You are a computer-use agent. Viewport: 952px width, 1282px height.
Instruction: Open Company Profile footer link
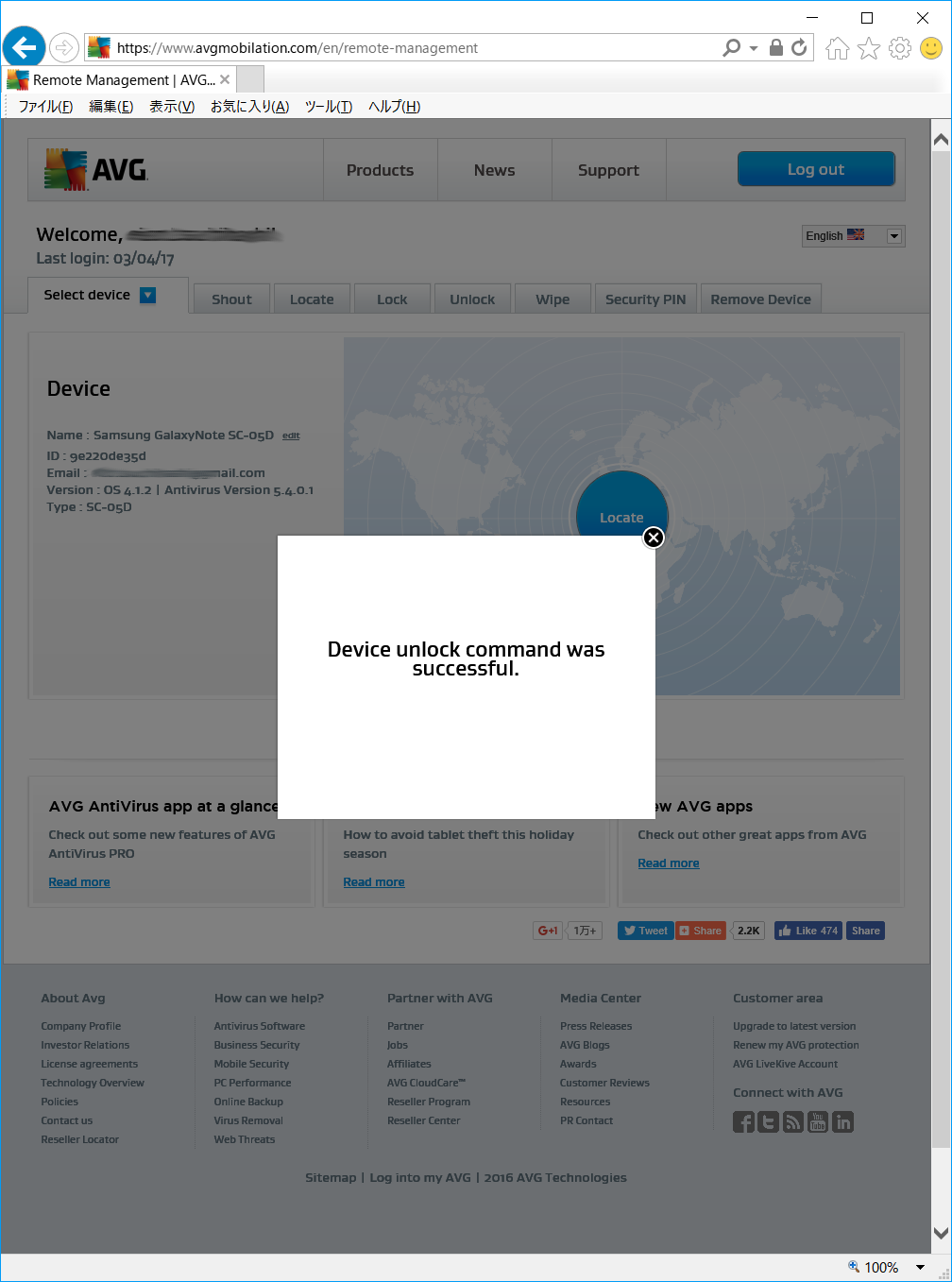81,1026
